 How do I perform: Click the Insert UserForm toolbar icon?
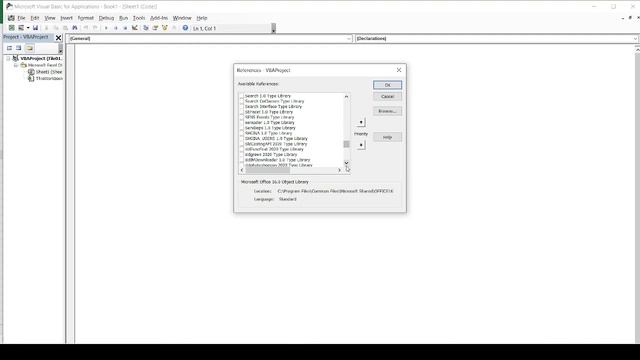pyautogui.click(x=20, y=28)
